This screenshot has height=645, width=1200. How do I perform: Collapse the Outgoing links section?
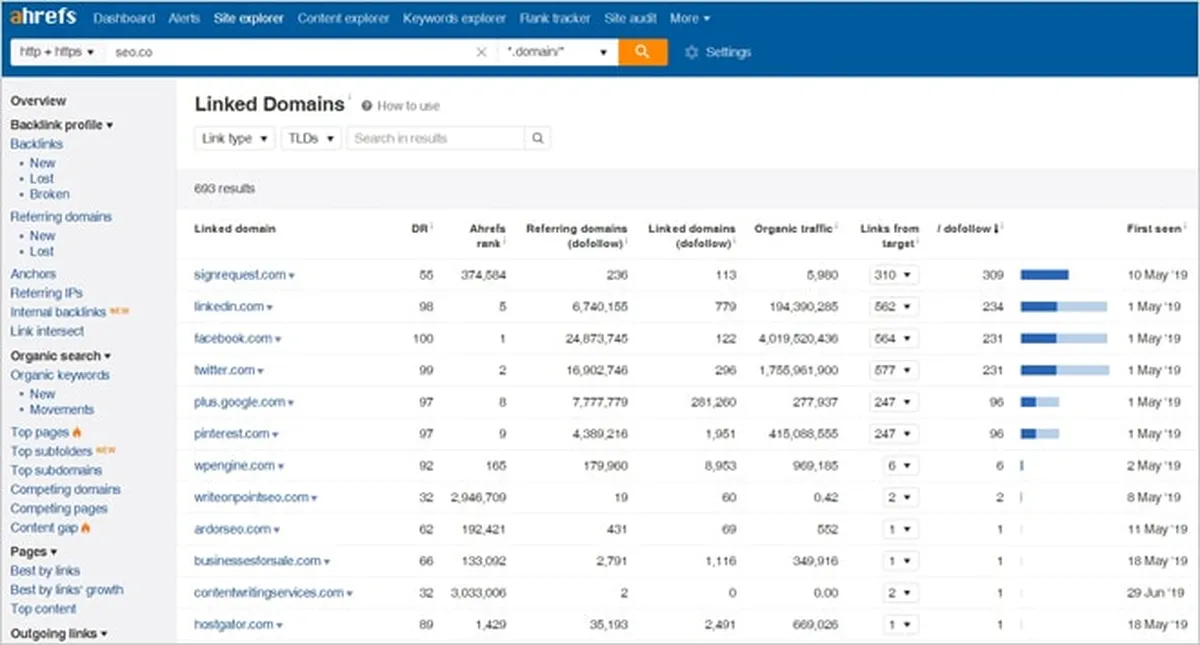[59, 634]
